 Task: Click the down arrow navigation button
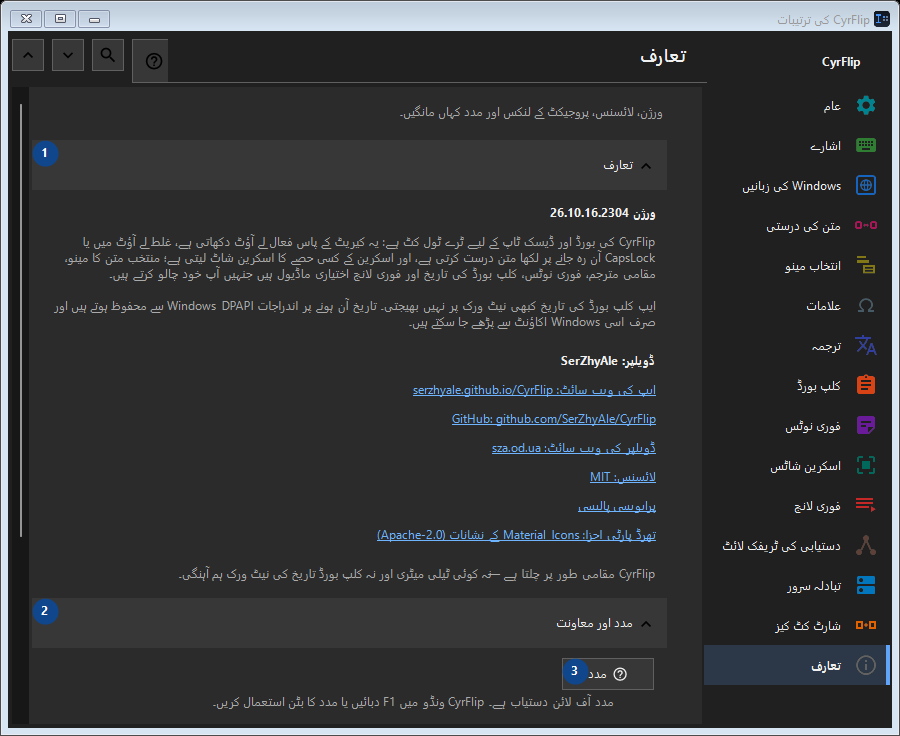(x=68, y=55)
